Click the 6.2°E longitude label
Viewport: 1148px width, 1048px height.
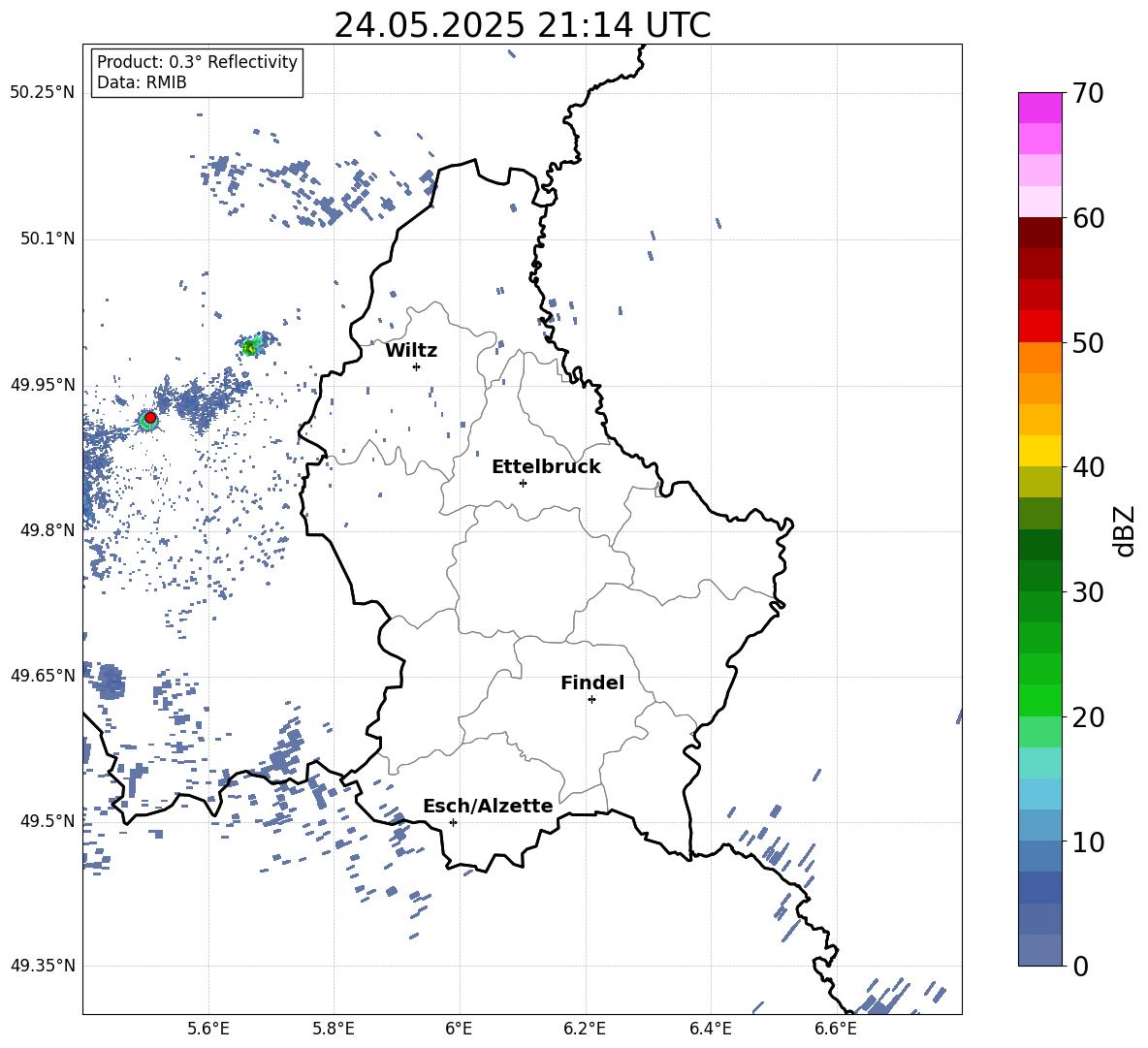(x=585, y=1029)
